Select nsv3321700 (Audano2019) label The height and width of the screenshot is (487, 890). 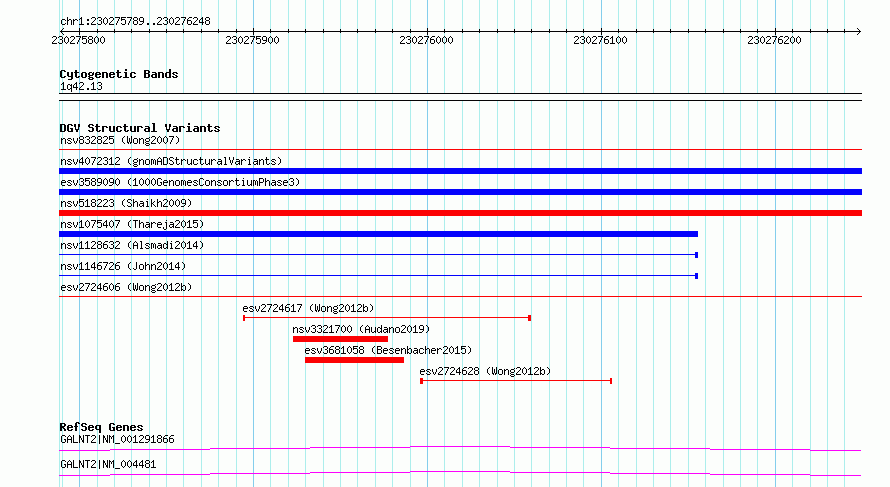tap(361, 329)
